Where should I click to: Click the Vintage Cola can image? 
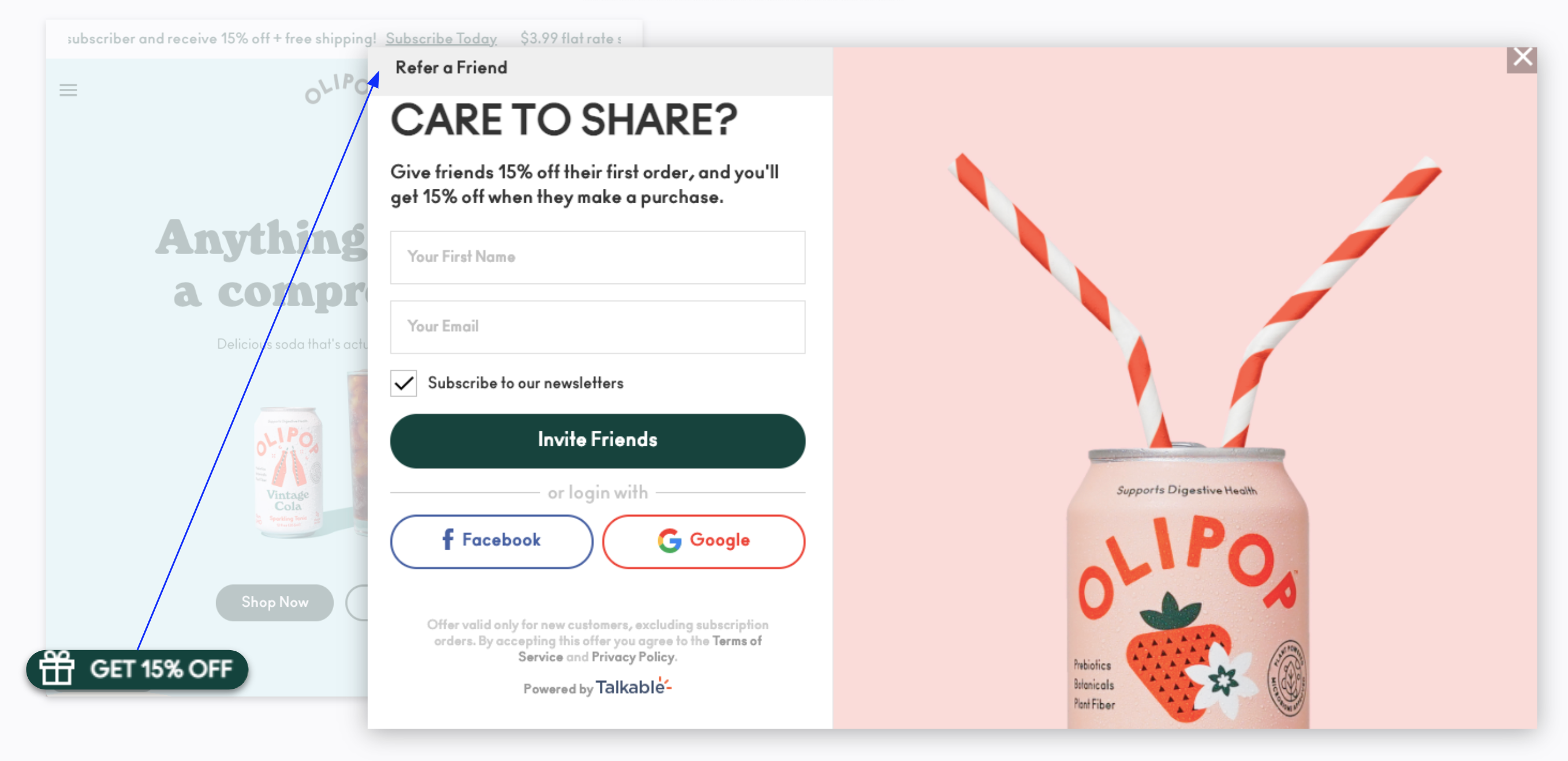click(x=288, y=472)
